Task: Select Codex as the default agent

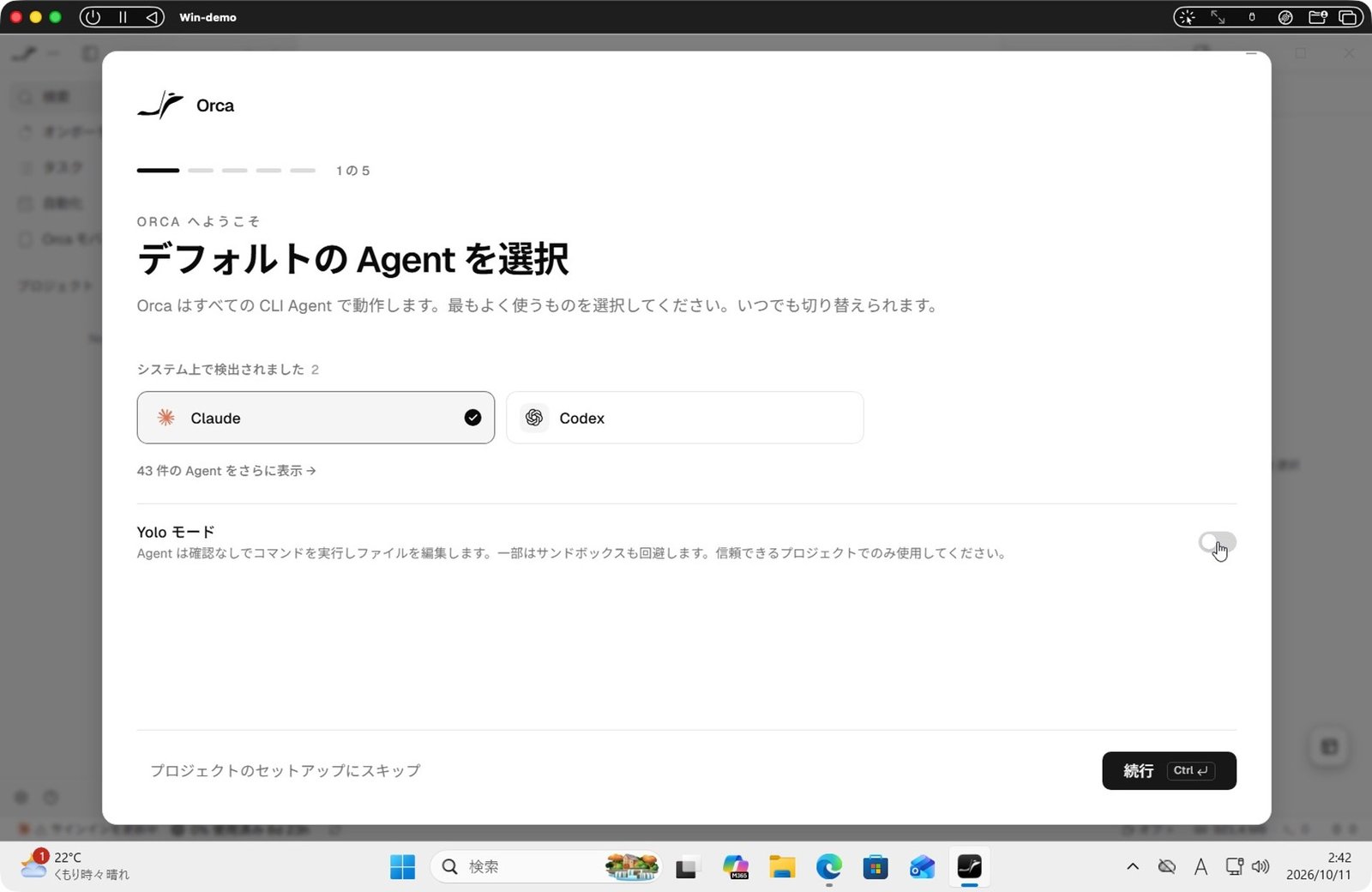Action: [x=684, y=418]
